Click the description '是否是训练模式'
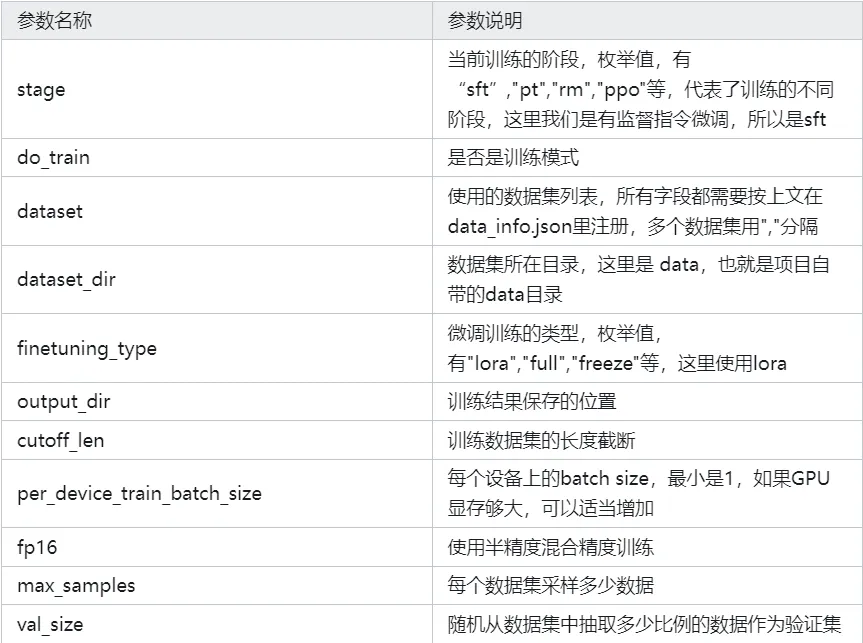863x643 pixels. pyautogui.click(x=648, y=157)
